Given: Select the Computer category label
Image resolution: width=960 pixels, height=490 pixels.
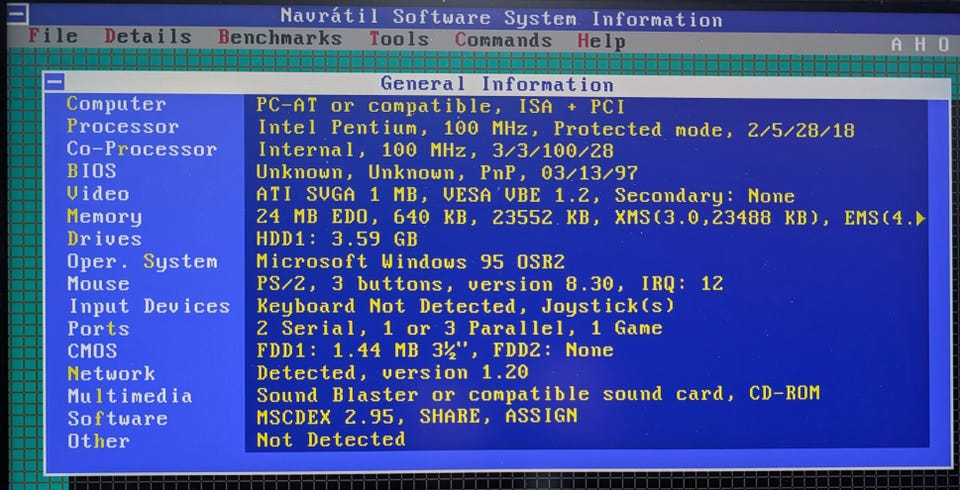Looking at the screenshot, I should (x=116, y=104).
